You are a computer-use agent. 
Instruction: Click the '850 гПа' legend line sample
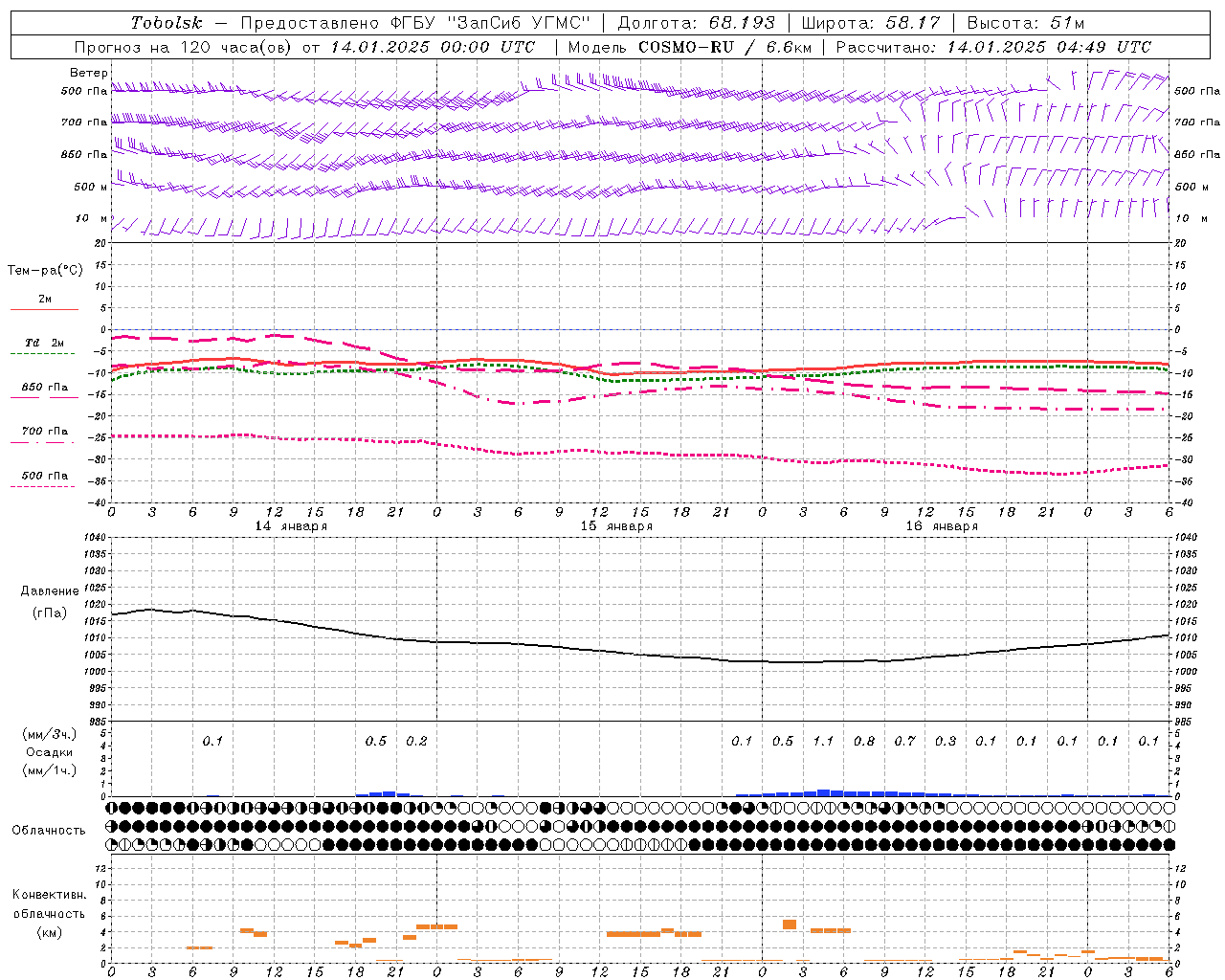43,398
